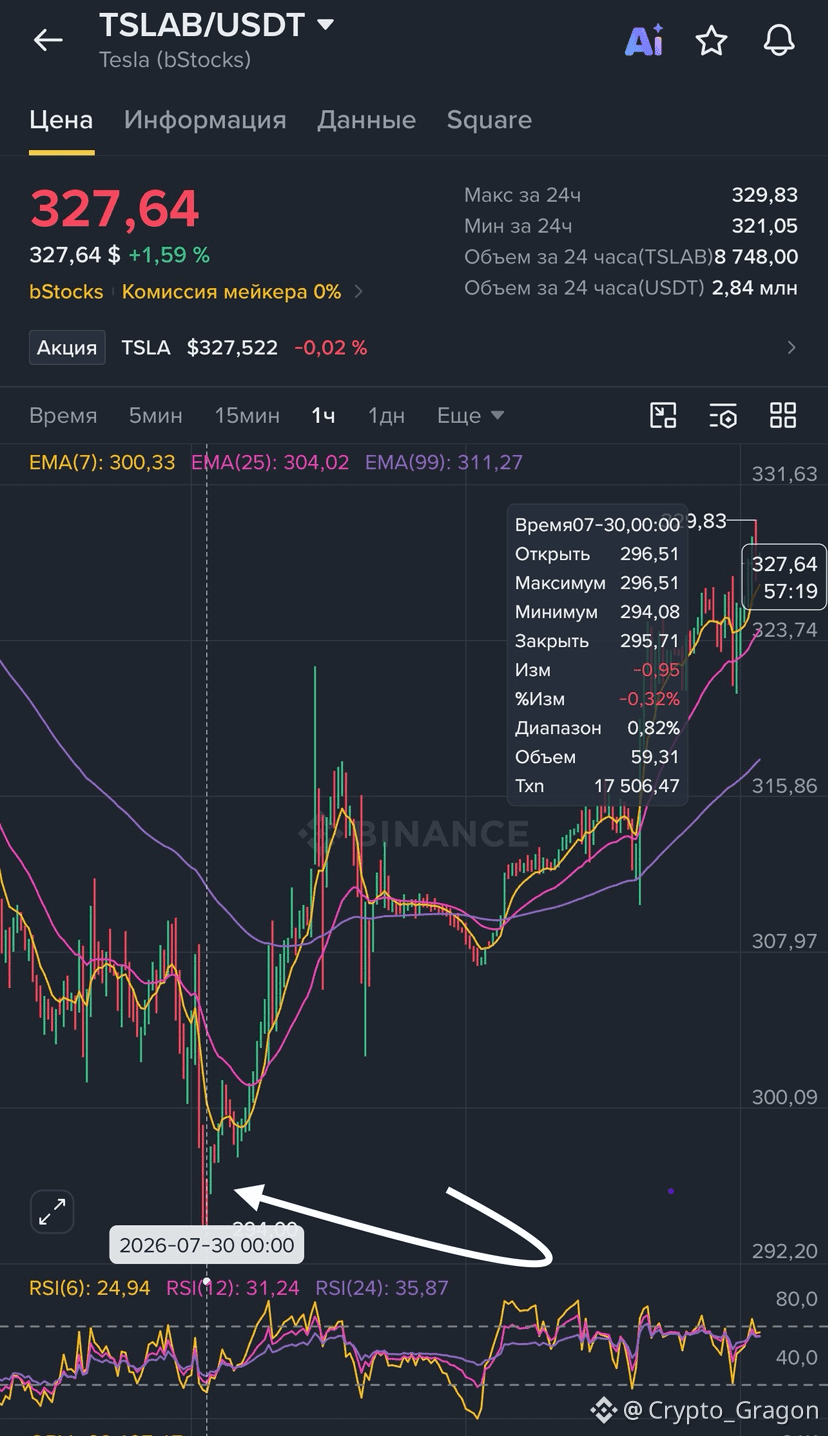The width and height of the screenshot is (828, 1436).
Task: Tap the Мин за 24ч value 321,05
Action: tap(765, 226)
